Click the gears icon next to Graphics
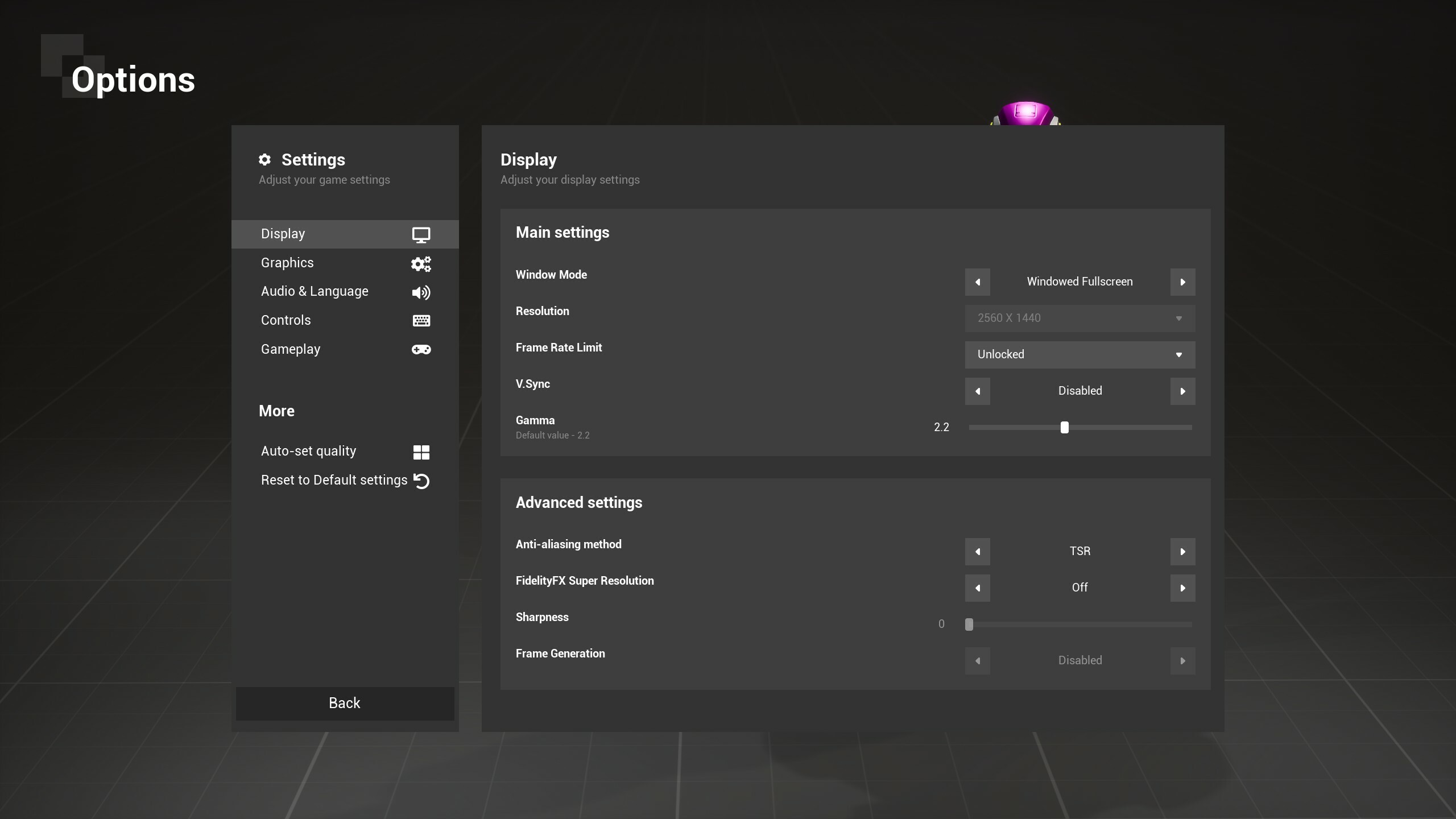Viewport: 1456px width, 819px height. point(421,263)
